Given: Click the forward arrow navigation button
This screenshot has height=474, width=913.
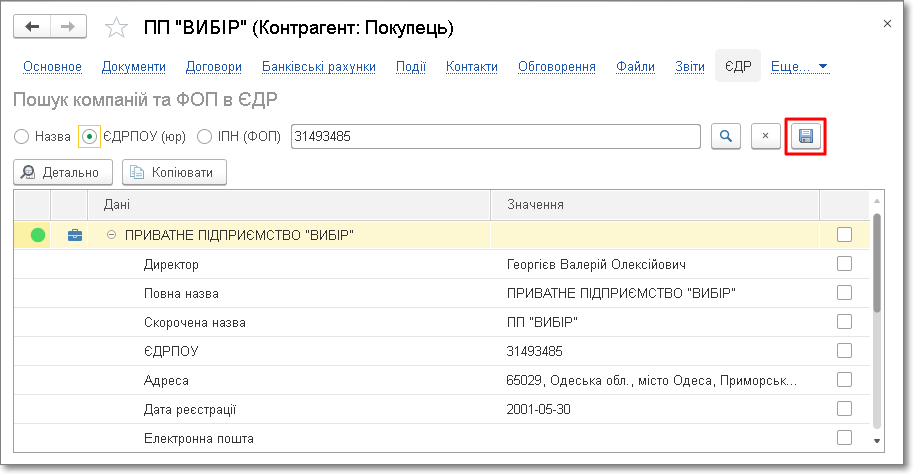Looking at the screenshot, I should point(68,27).
